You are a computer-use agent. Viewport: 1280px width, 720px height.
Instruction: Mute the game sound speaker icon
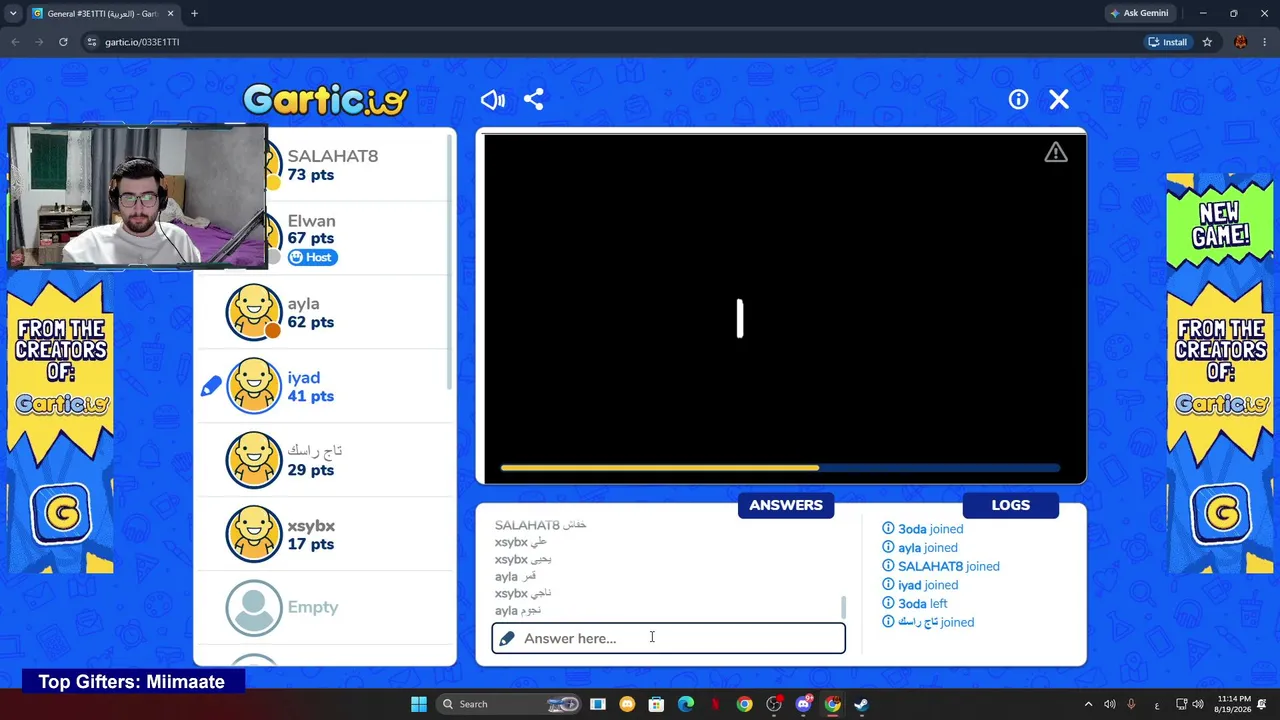493,100
